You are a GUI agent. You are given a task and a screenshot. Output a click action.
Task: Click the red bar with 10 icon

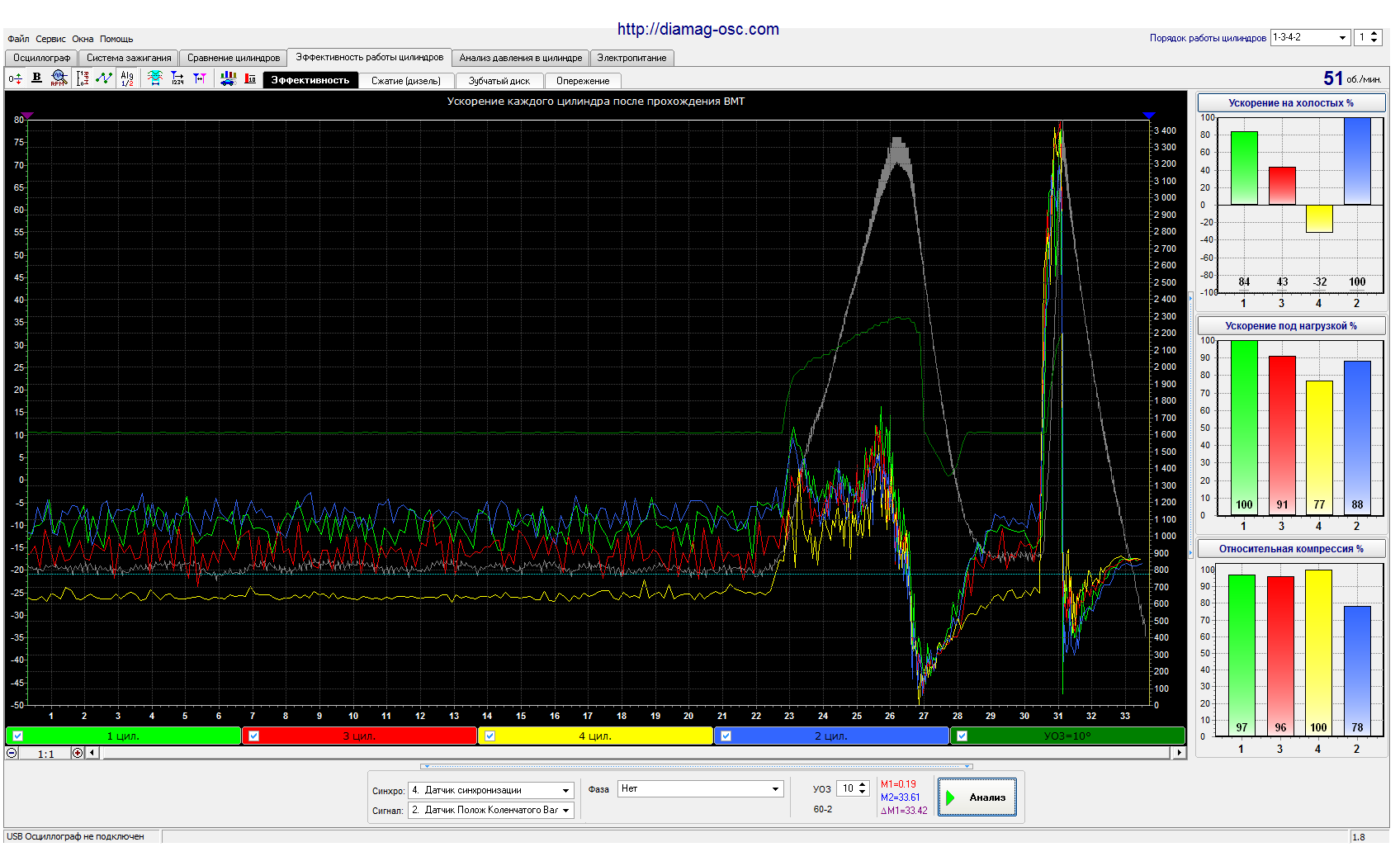(250, 78)
